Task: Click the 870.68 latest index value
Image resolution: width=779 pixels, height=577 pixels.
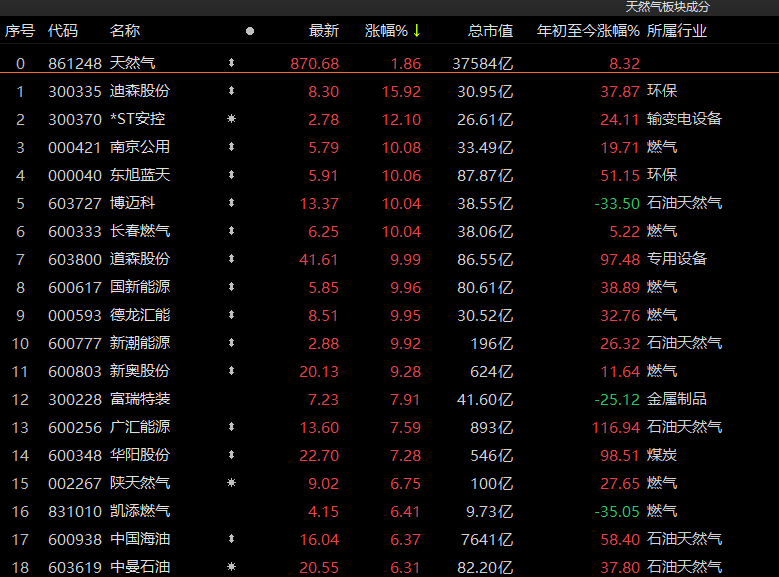Action: pyautogui.click(x=314, y=64)
